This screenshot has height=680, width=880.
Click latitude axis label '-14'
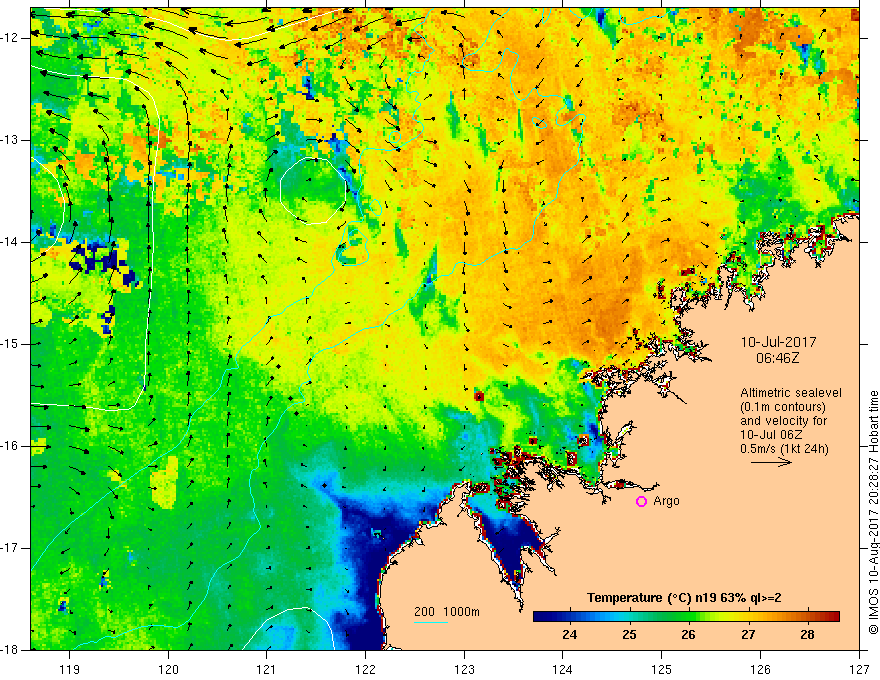pyautogui.click(x=11, y=242)
